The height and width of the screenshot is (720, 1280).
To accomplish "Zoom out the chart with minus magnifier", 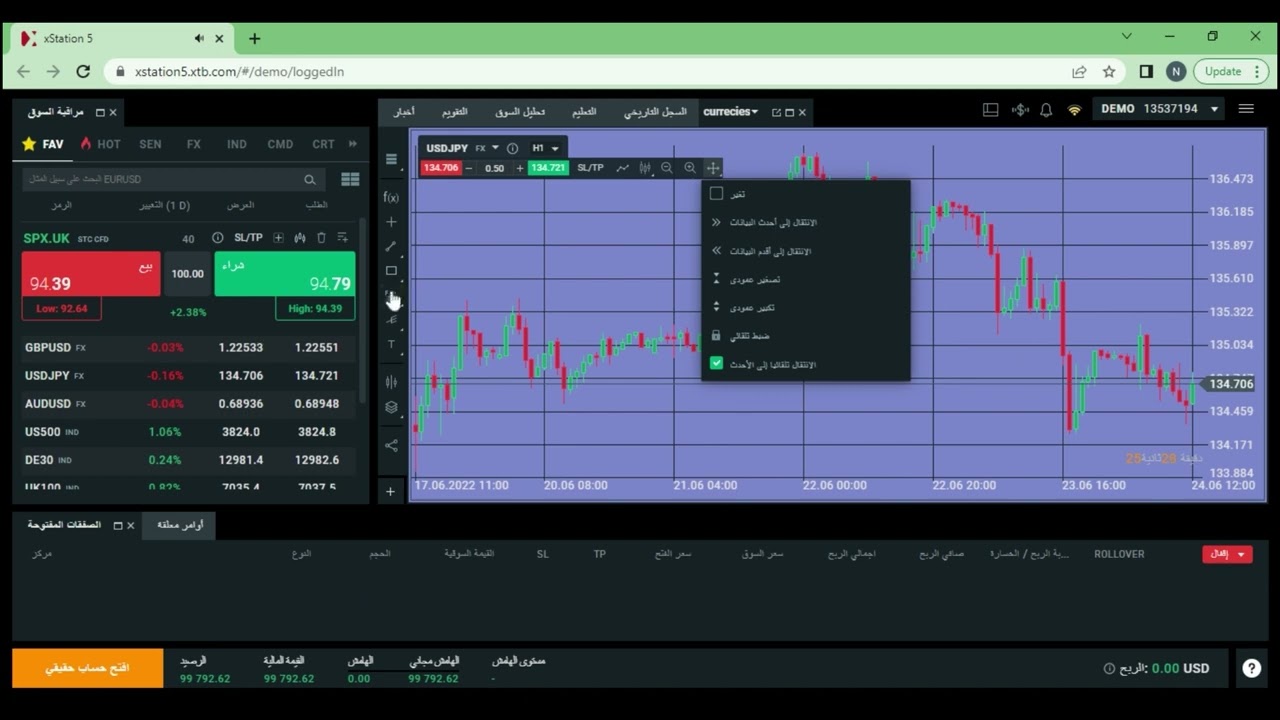I will 667,168.
